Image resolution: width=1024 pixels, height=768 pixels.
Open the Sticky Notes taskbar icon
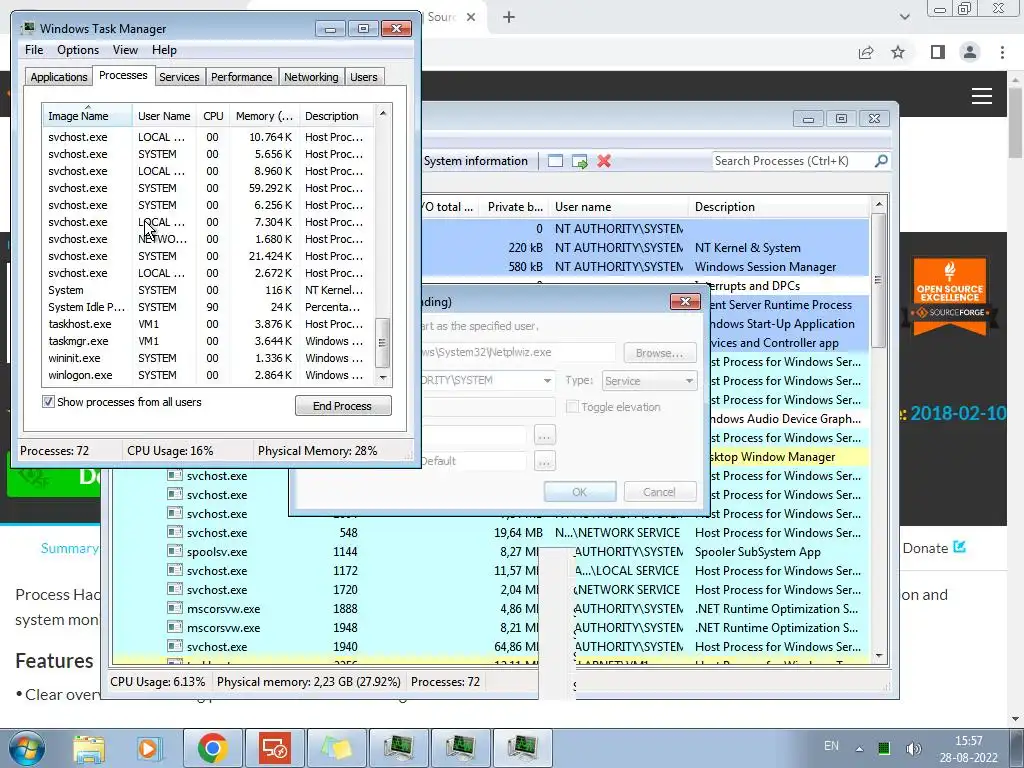pyautogui.click(x=336, y=748)
